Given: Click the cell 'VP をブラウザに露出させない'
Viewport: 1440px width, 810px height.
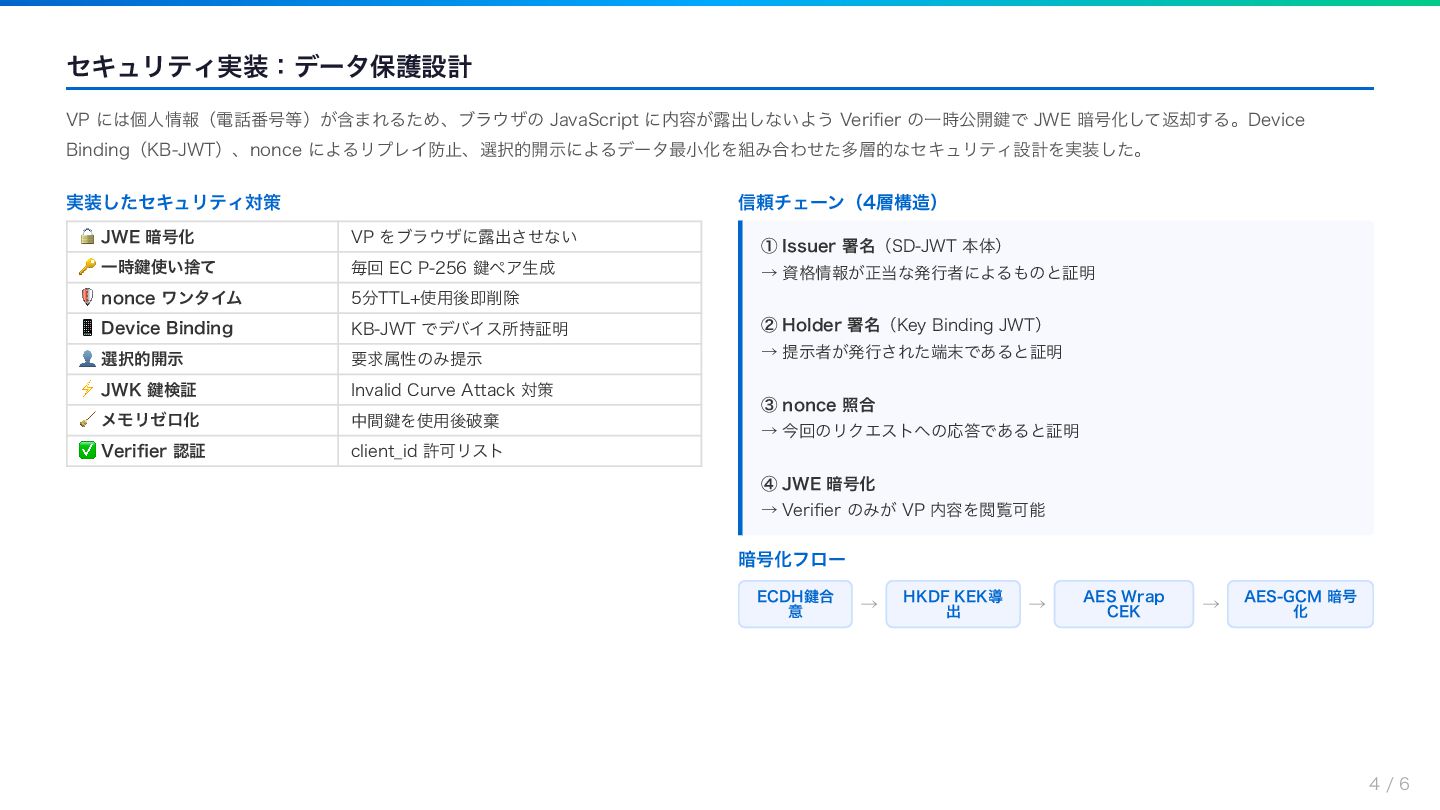Looking at the screenshot, I should pos(520,237).
